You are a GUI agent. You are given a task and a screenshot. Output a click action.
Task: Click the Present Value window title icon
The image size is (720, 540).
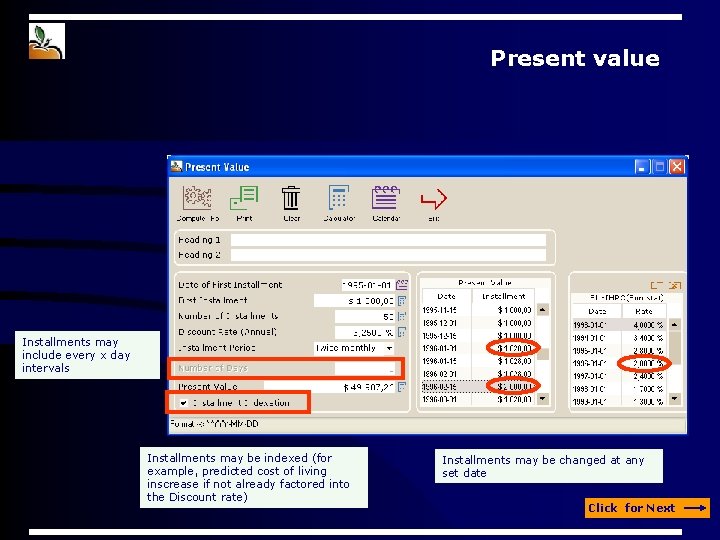coord(176,166)
